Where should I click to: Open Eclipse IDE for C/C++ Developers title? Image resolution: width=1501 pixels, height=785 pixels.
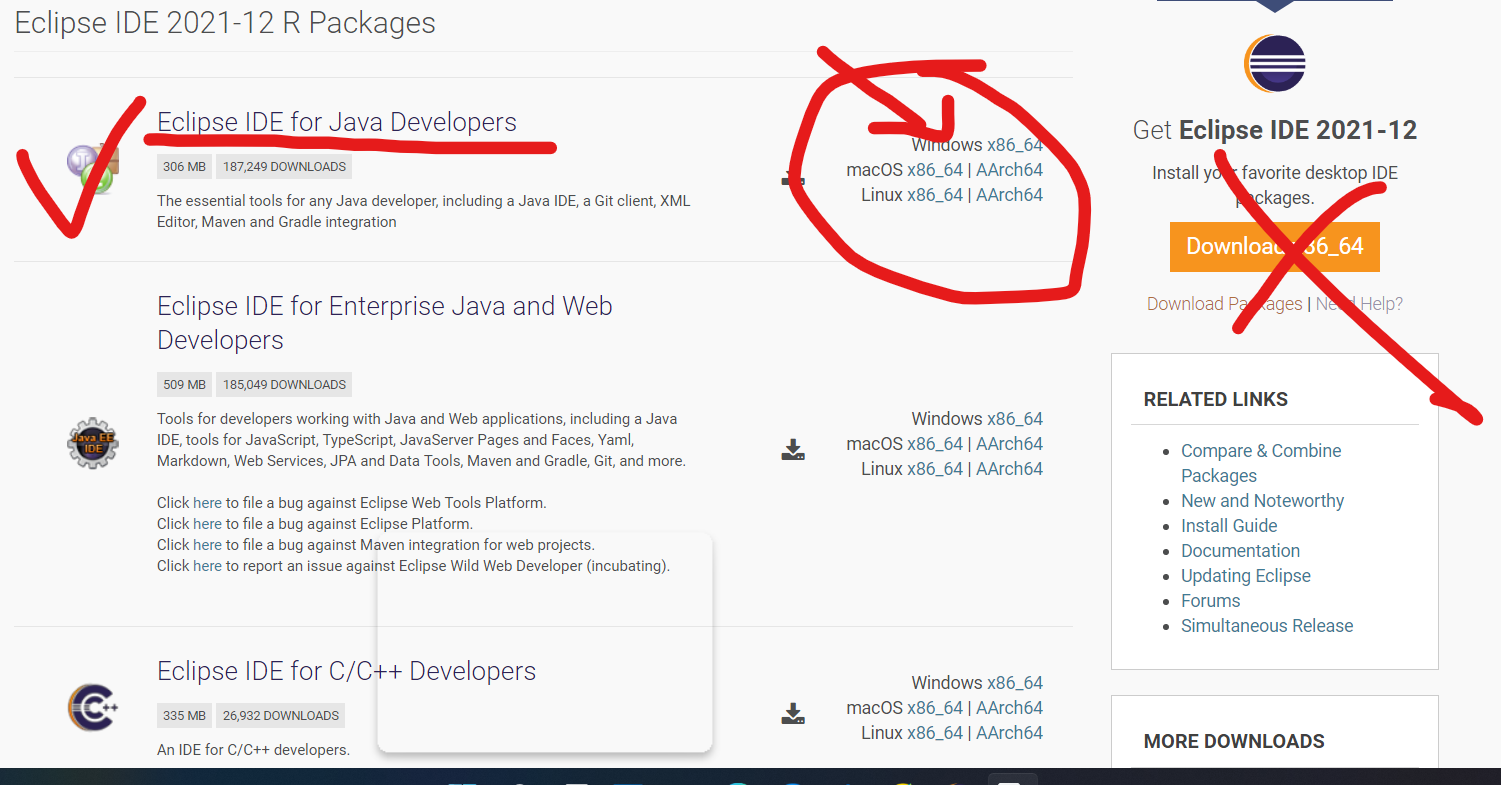point(346,671)
